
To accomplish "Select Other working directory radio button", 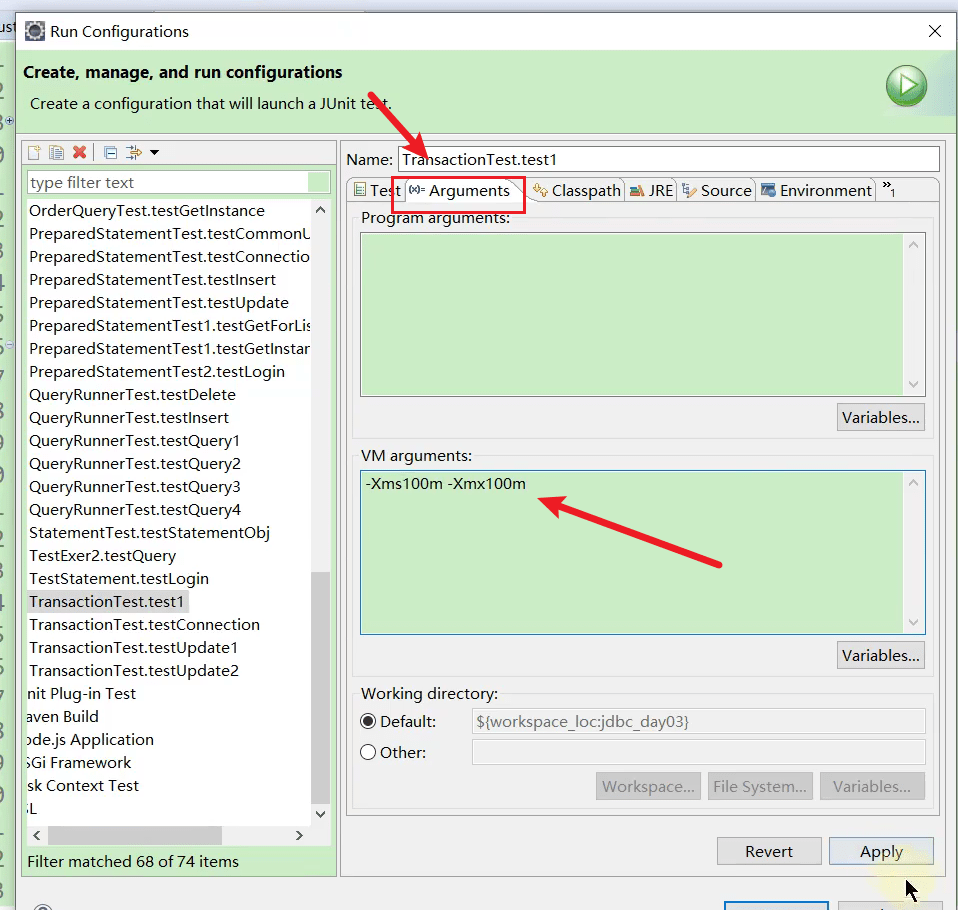I will (368, 752).
